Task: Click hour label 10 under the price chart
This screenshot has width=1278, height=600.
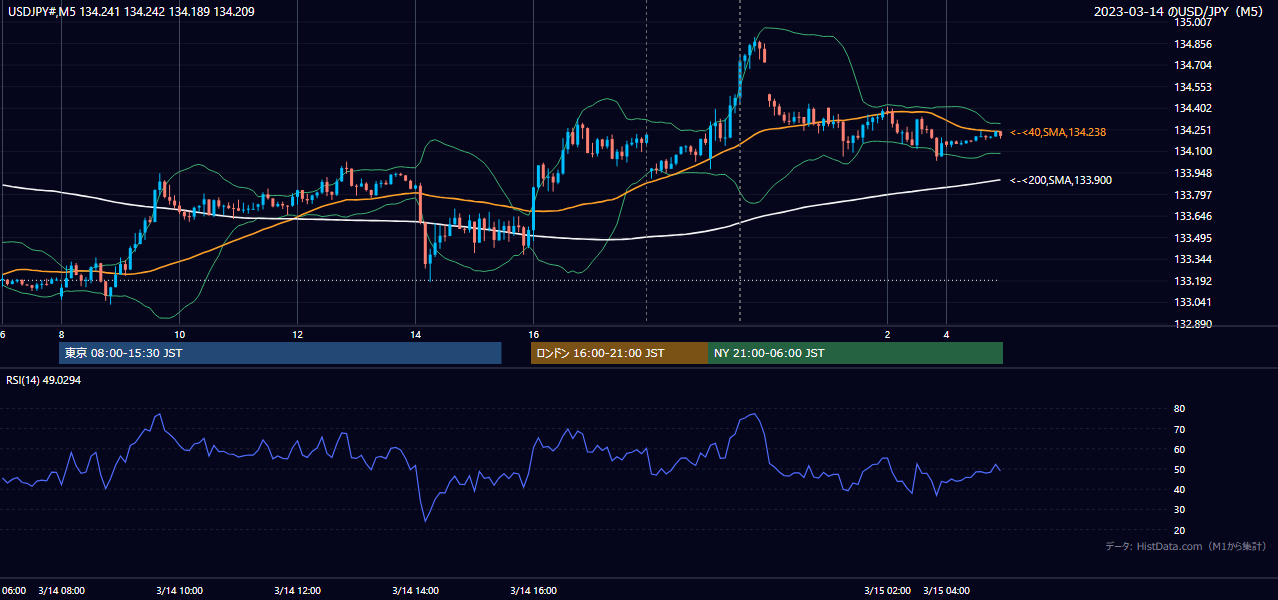Action: pyautogui.click(x=180, y=334)
